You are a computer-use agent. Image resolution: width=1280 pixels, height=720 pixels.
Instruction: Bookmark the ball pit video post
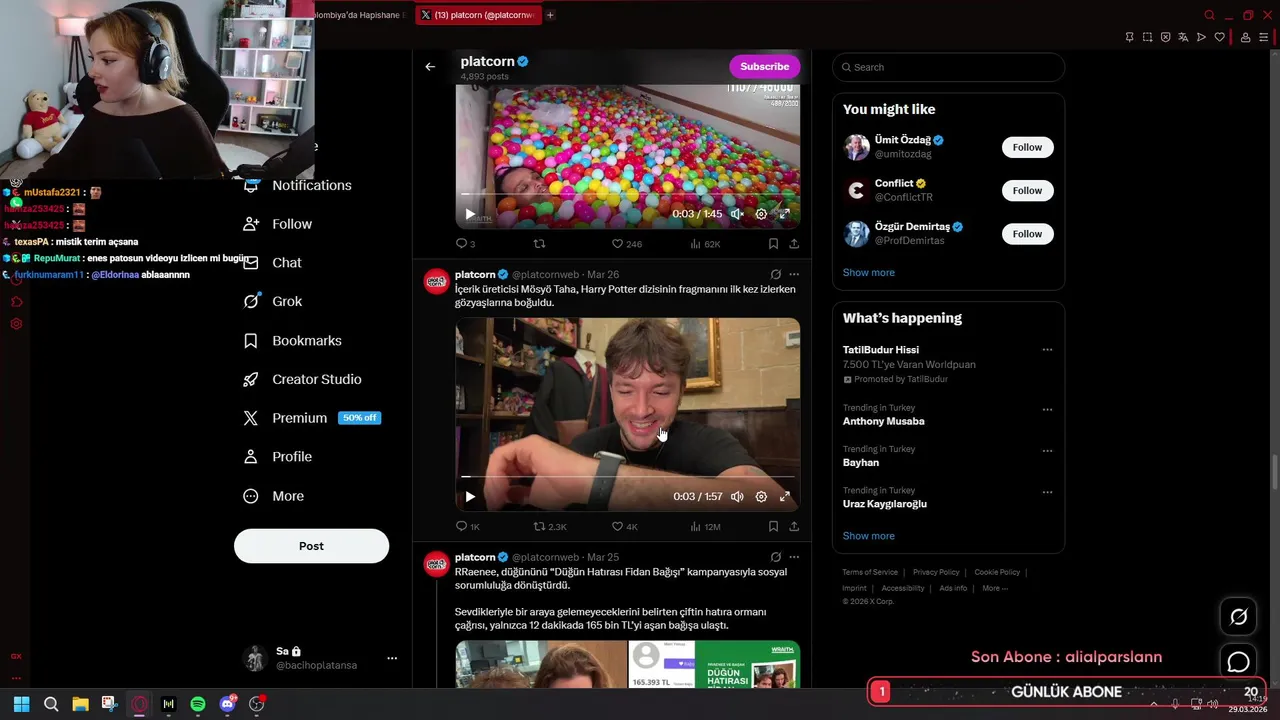point(773,243)
